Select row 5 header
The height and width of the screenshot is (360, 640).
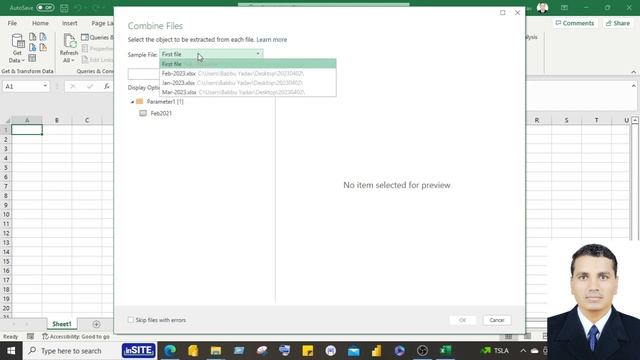click(6, 167)
